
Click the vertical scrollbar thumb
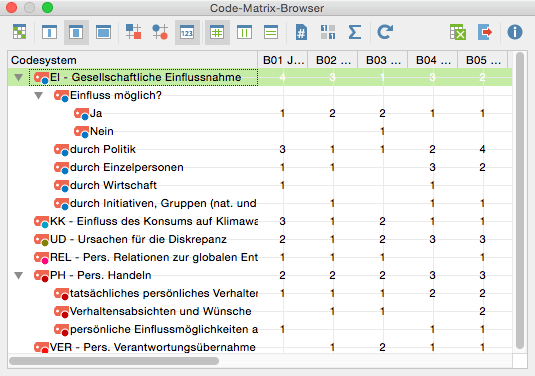[x=520, y=201]
